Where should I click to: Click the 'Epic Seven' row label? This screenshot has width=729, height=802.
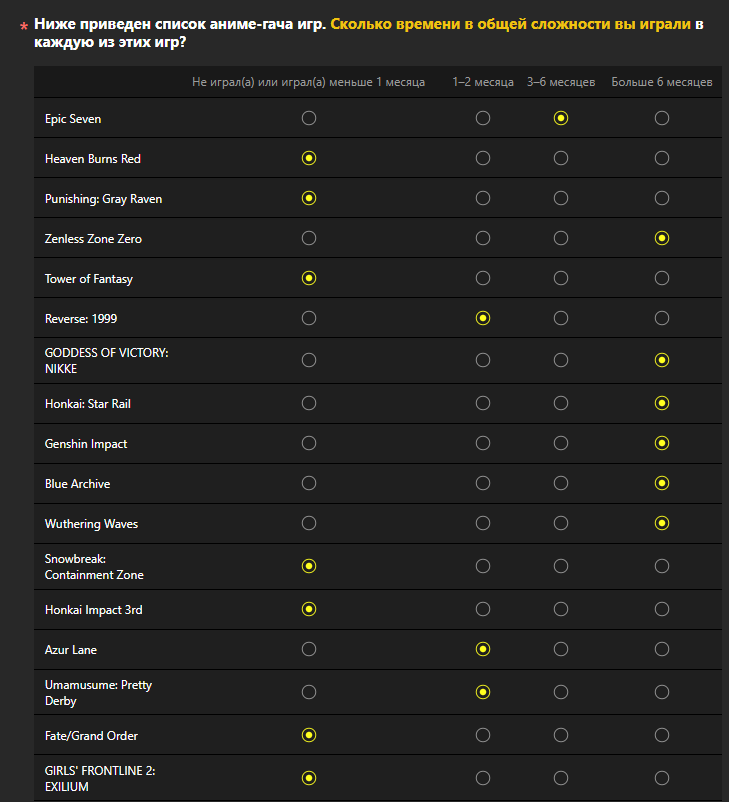73,119
